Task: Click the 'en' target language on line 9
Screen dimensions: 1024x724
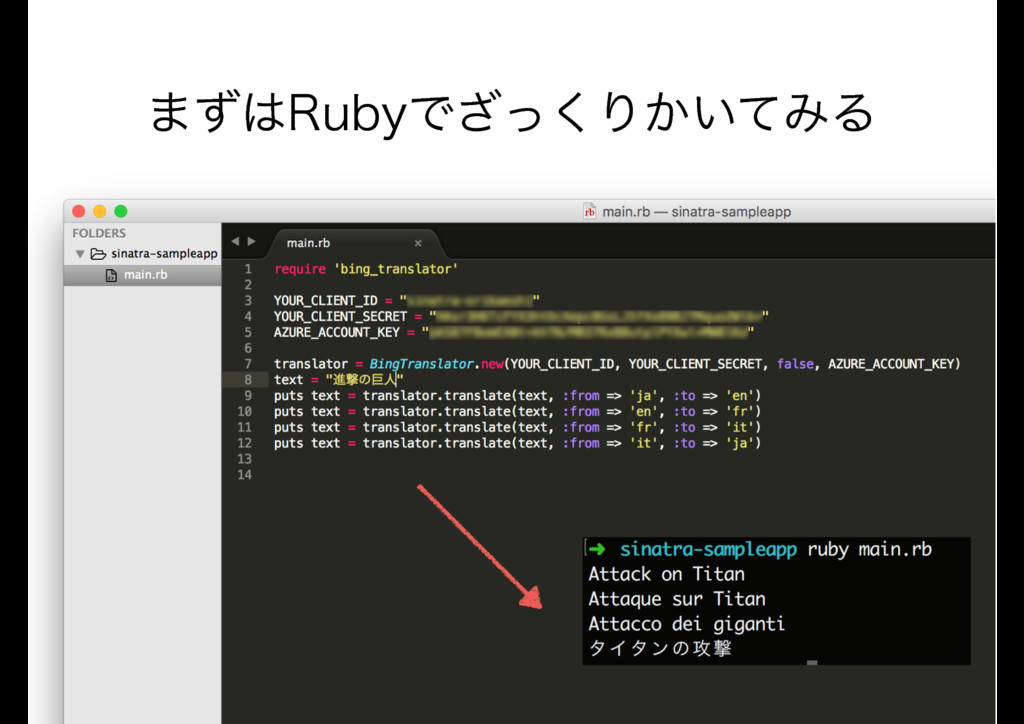Action: (739, 396)
